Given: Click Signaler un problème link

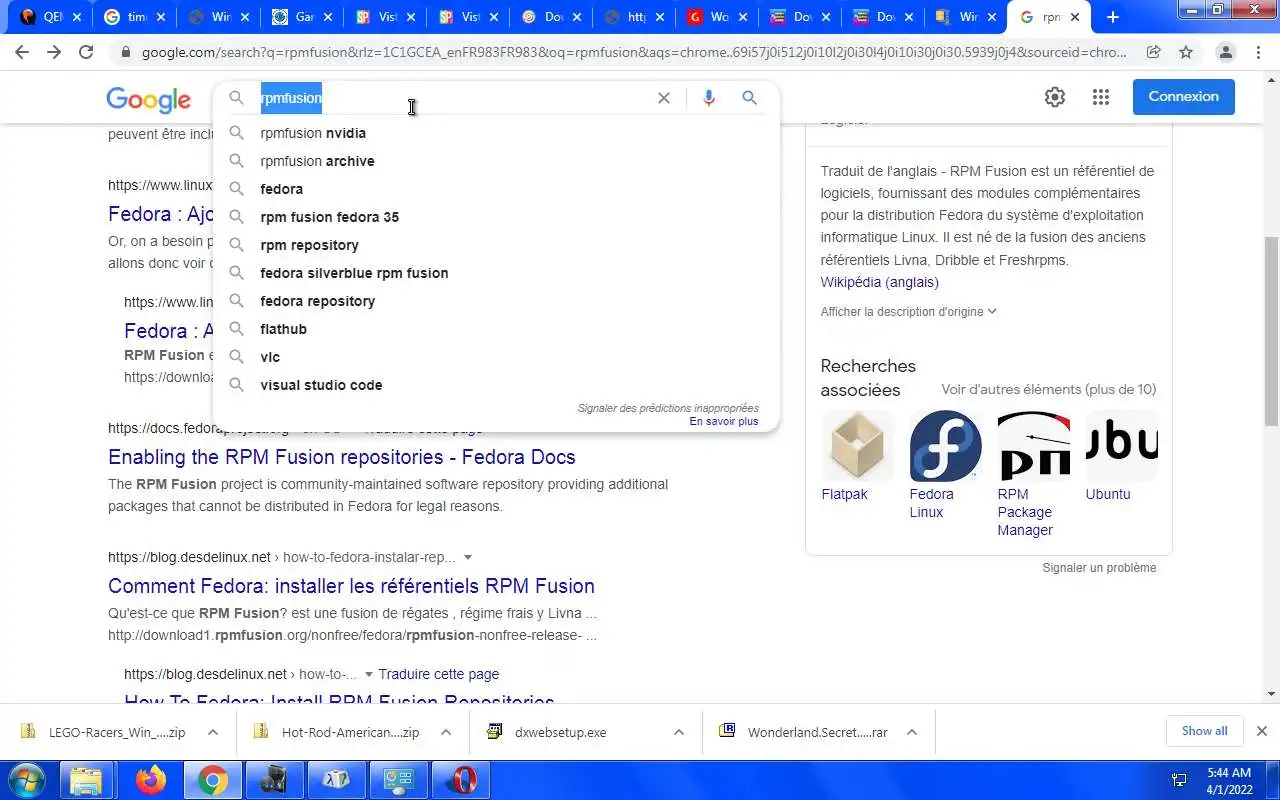Looking at the screenshot, I should point(1099,568).
